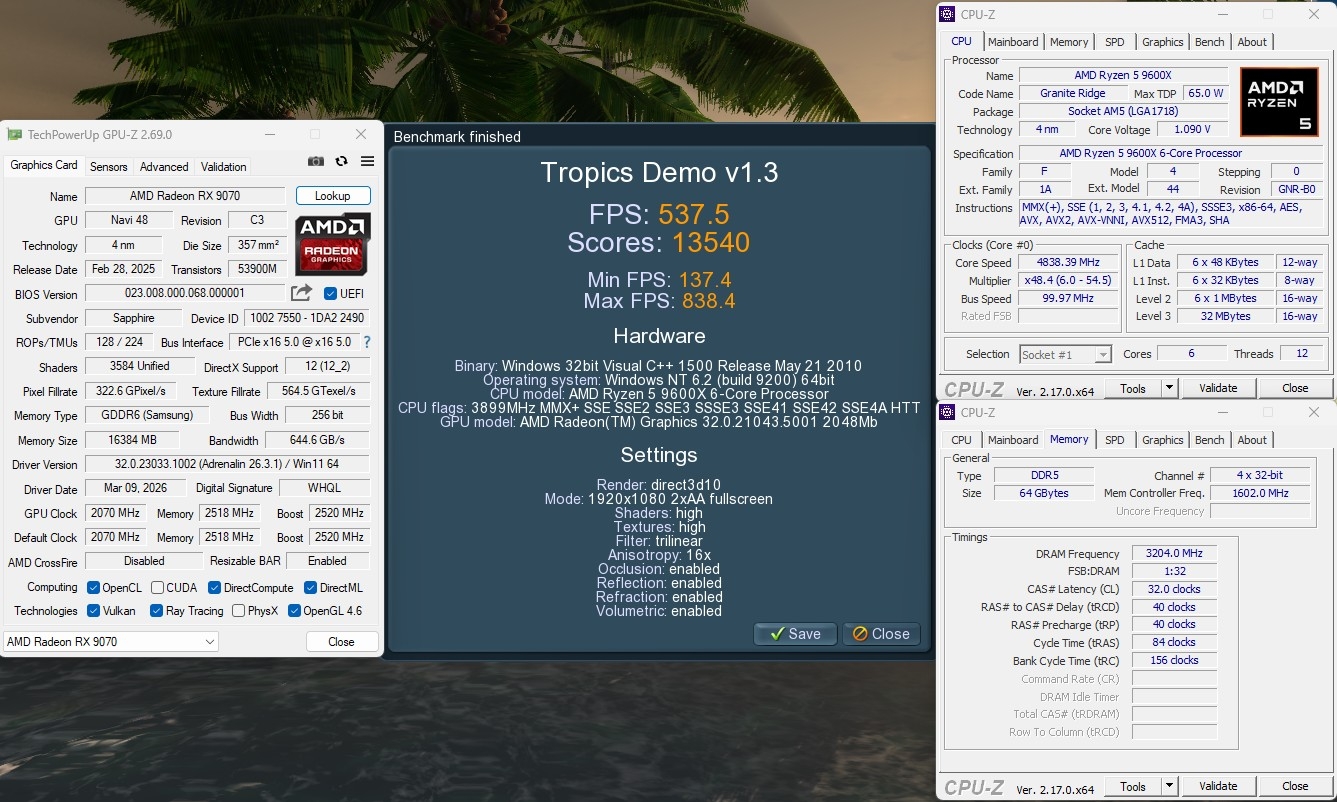Click the '16384 MB' memory size value
The width and height of the screenshot is (1337, 802).
point(132,440)
